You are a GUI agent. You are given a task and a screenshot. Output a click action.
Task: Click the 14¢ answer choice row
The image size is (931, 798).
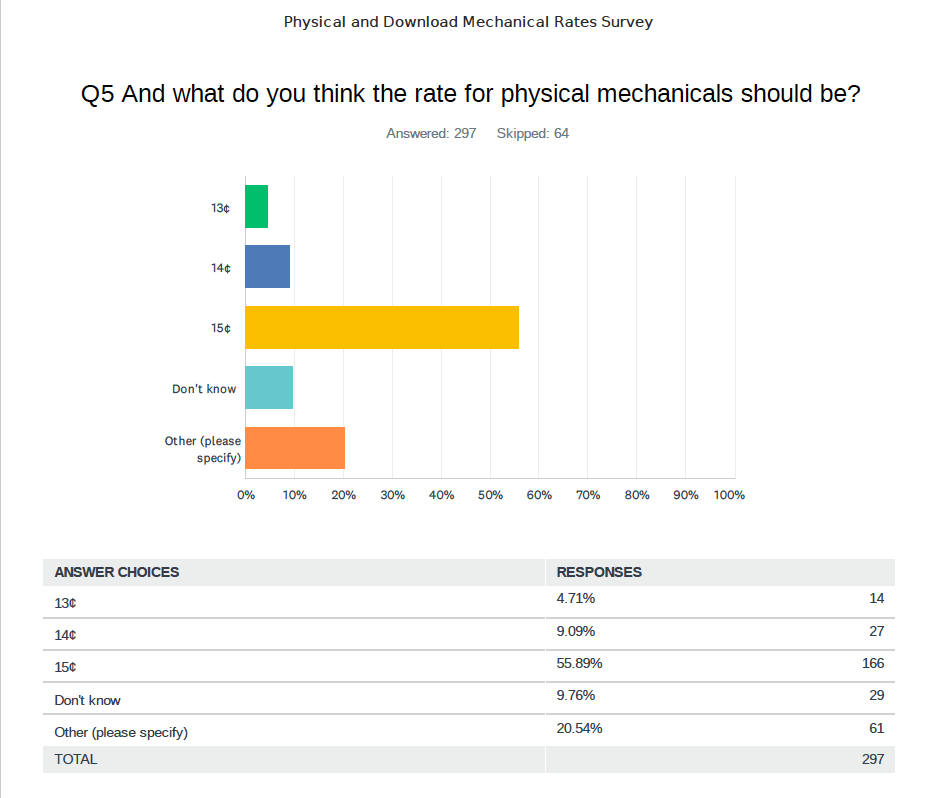[66, 635]
